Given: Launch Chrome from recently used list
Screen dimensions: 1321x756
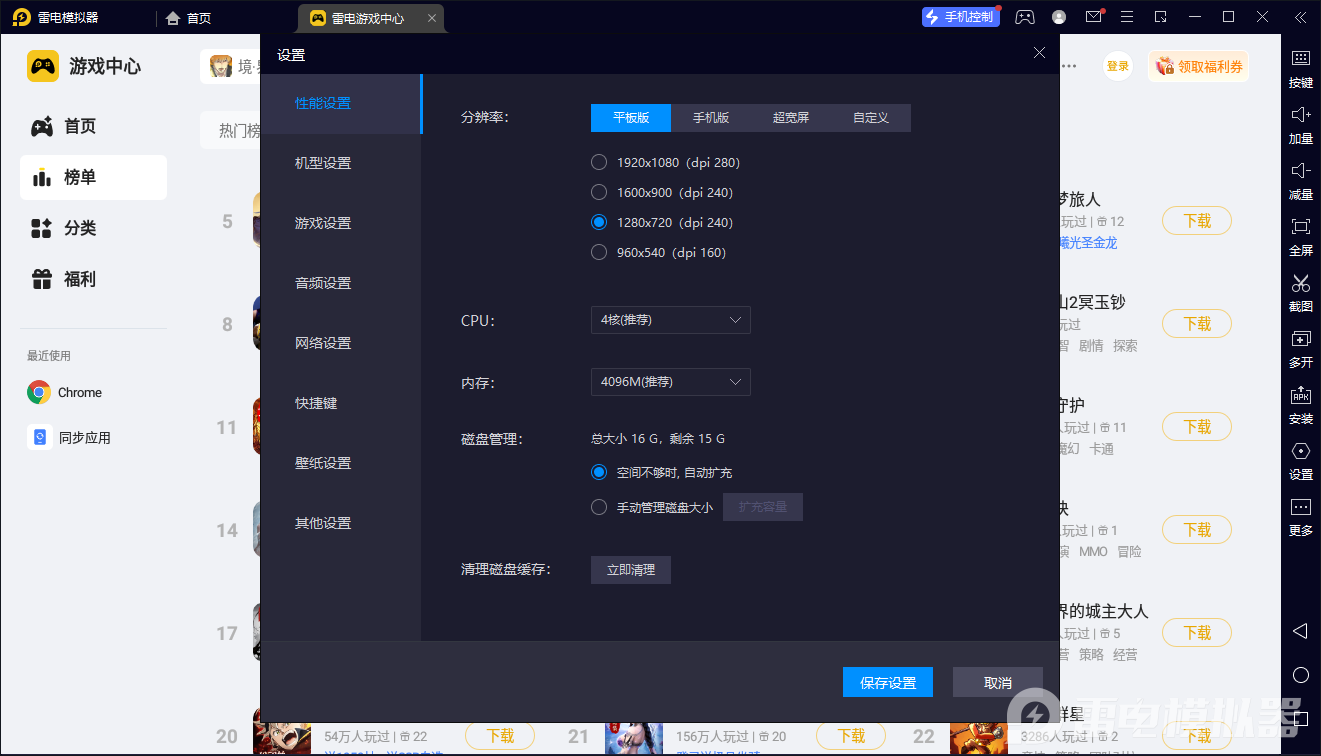Looking at the screenshot, I should pos(78,392).
